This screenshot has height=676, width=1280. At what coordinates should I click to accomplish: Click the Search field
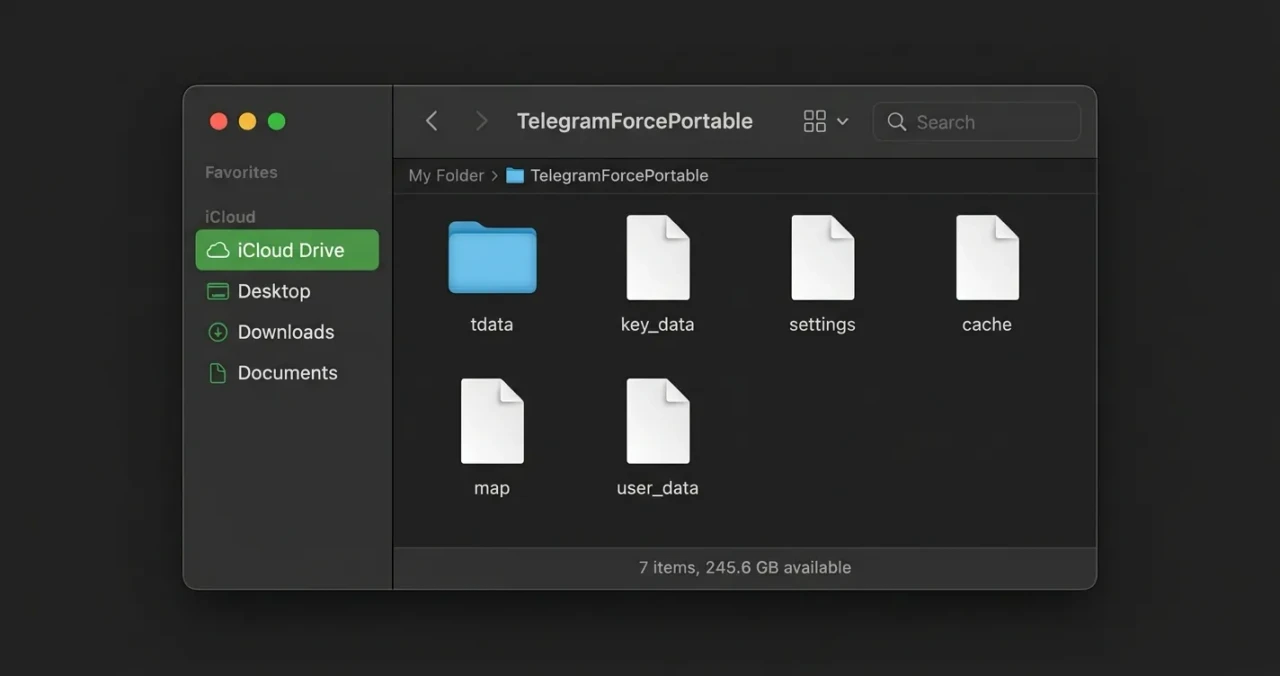click(x=977, y=122)
